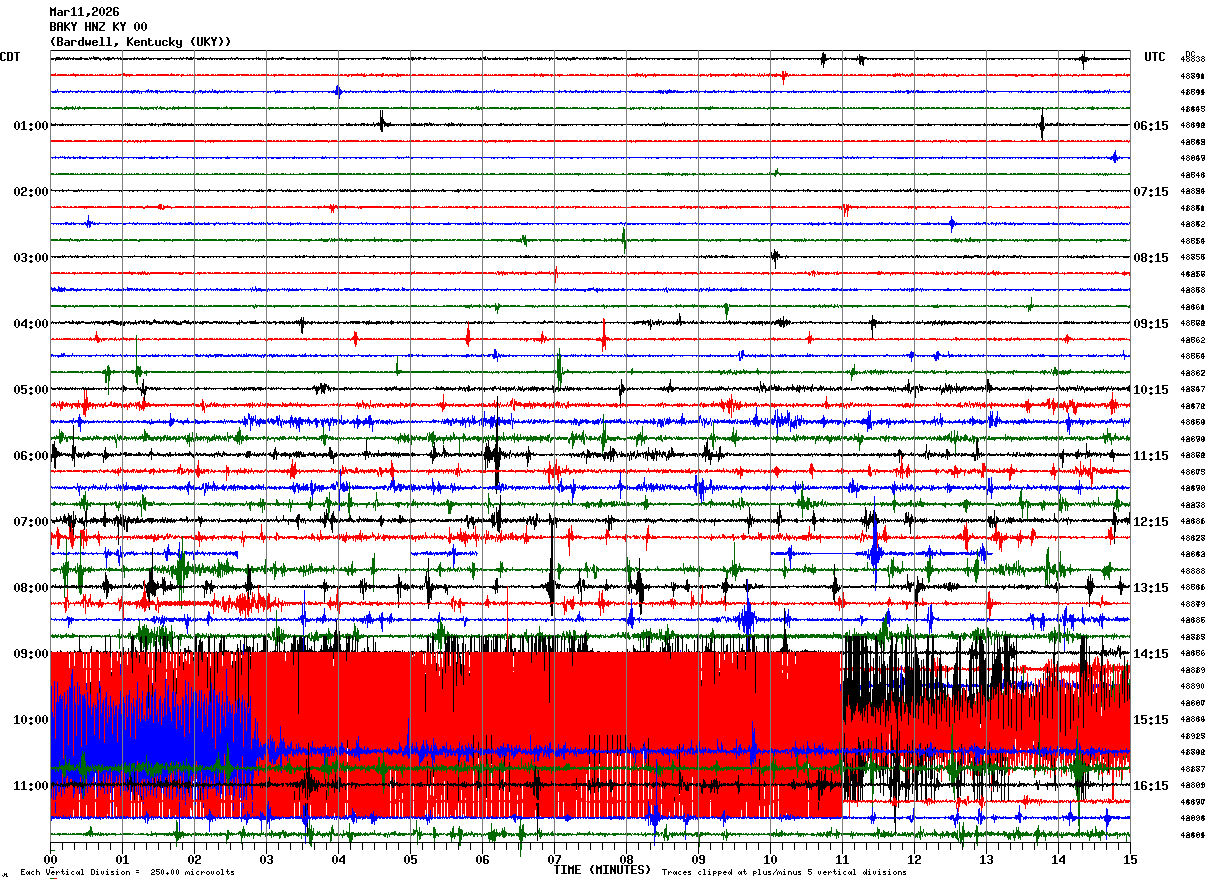Pick the 12 minute tick label
The height and width of the screenshot is (886, 1210).
[x=915, y=859]
